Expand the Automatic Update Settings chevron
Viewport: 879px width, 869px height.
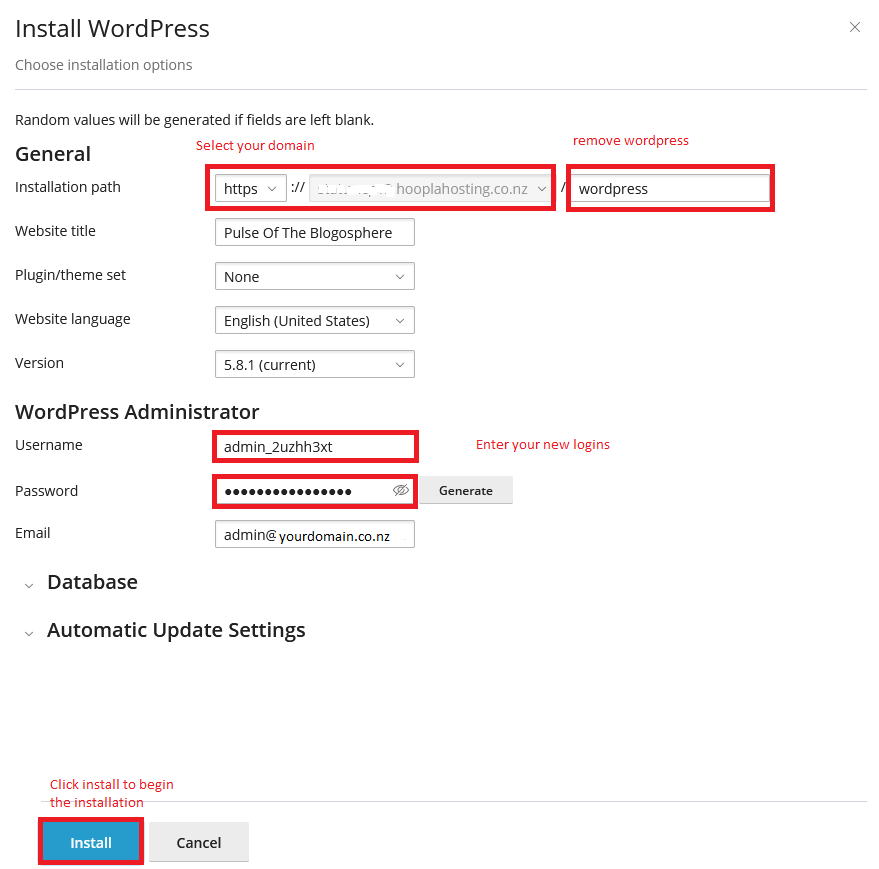click(x=28, y=632)
